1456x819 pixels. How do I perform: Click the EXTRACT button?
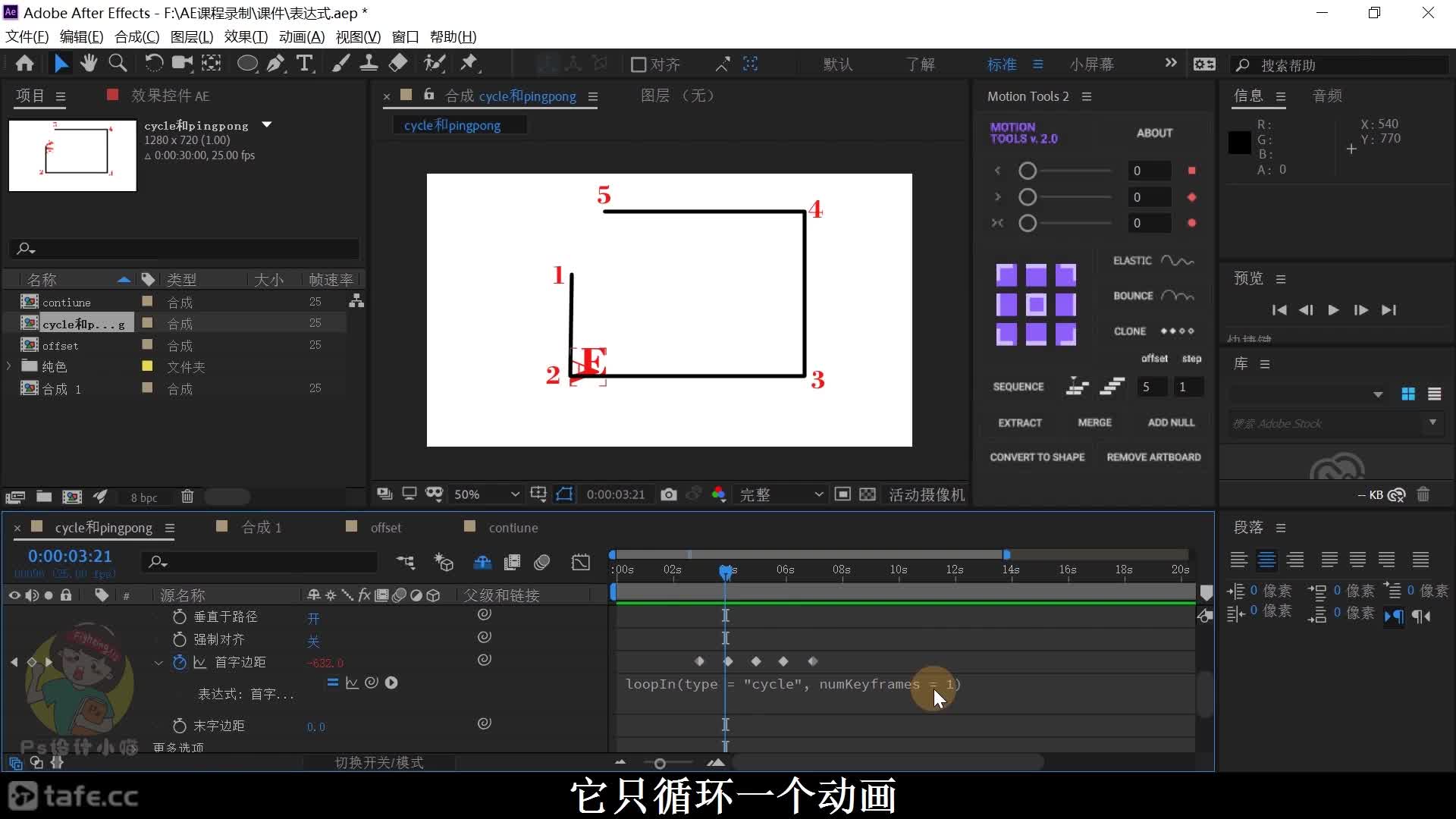click(x=1020, y=422)
